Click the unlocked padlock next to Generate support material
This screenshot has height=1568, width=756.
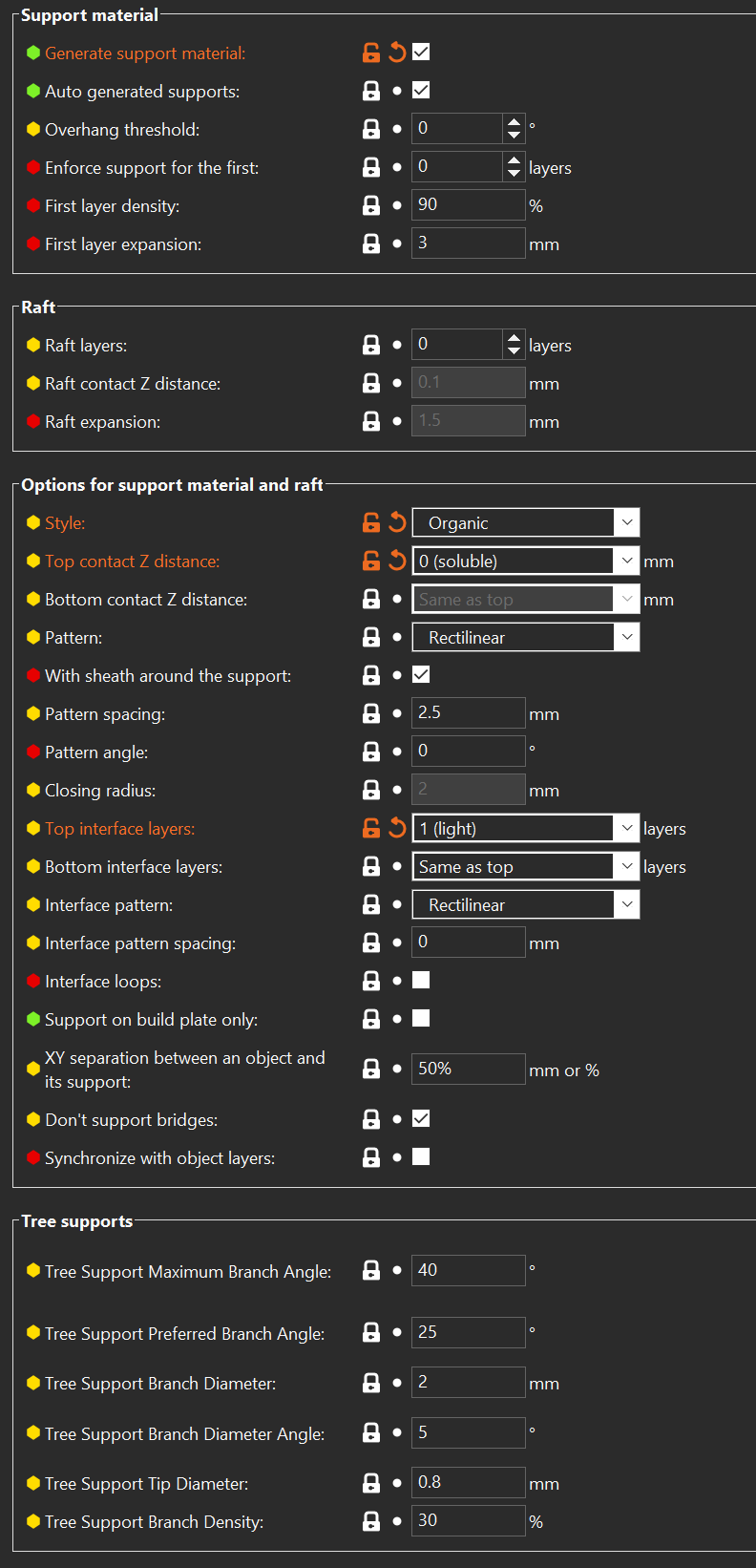tap(370, 53)
